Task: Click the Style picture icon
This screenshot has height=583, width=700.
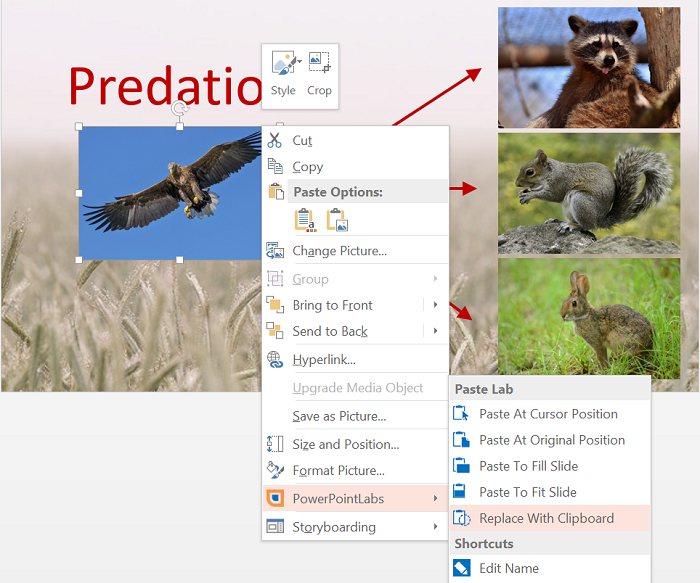Action: [283, 64]
